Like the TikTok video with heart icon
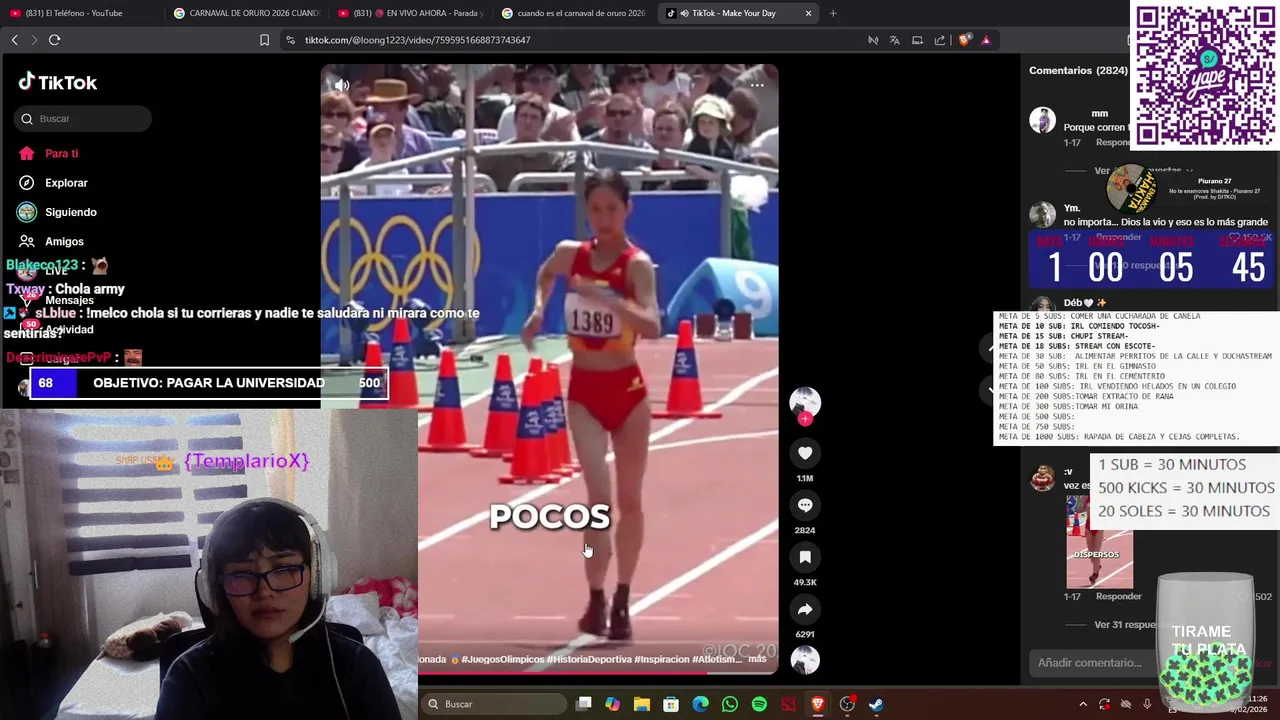Viewport: 1280px width, 720px height. point(805,453)
